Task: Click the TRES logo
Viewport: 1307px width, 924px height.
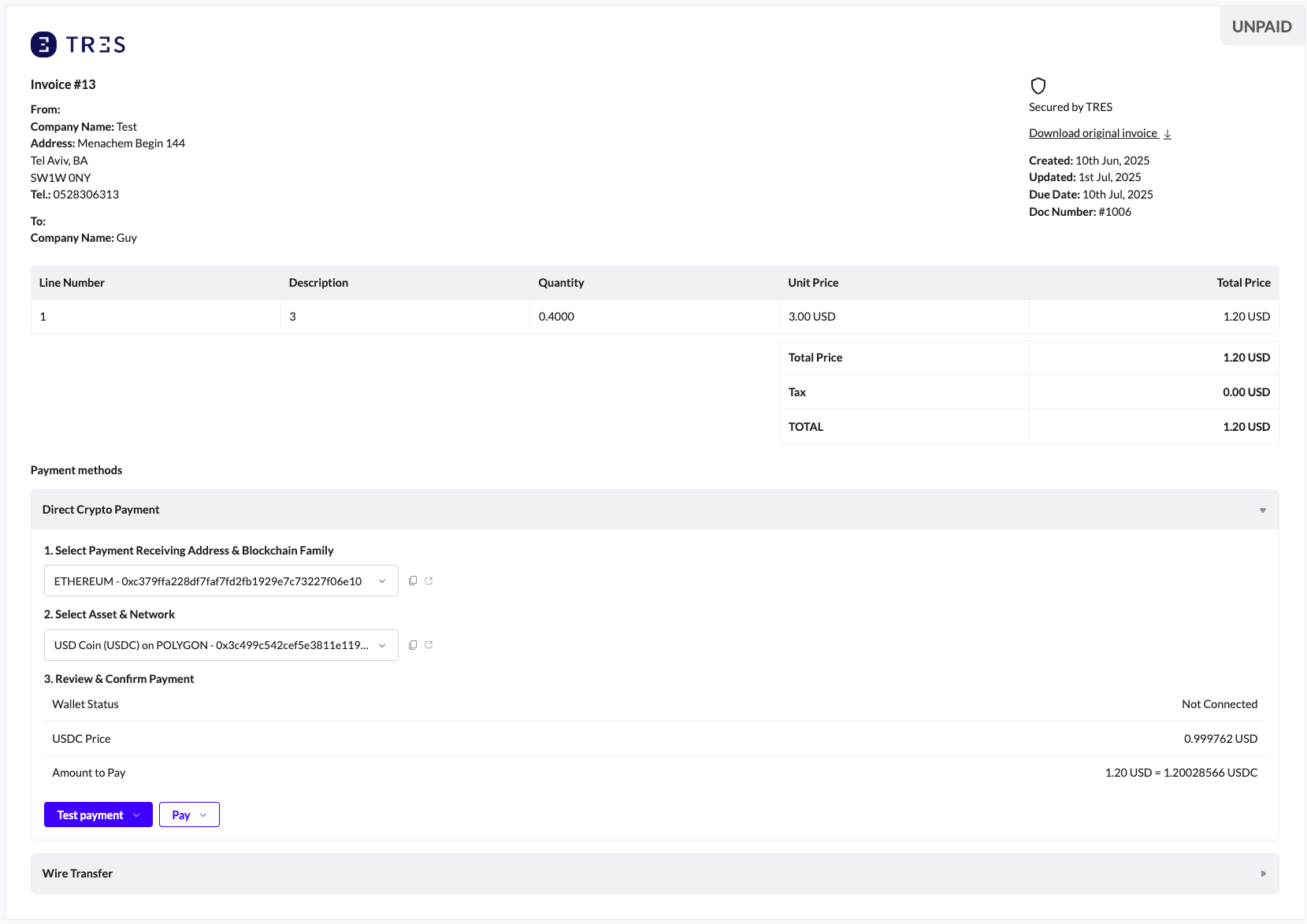Action: pyautogui.click(x=78, y=45)
